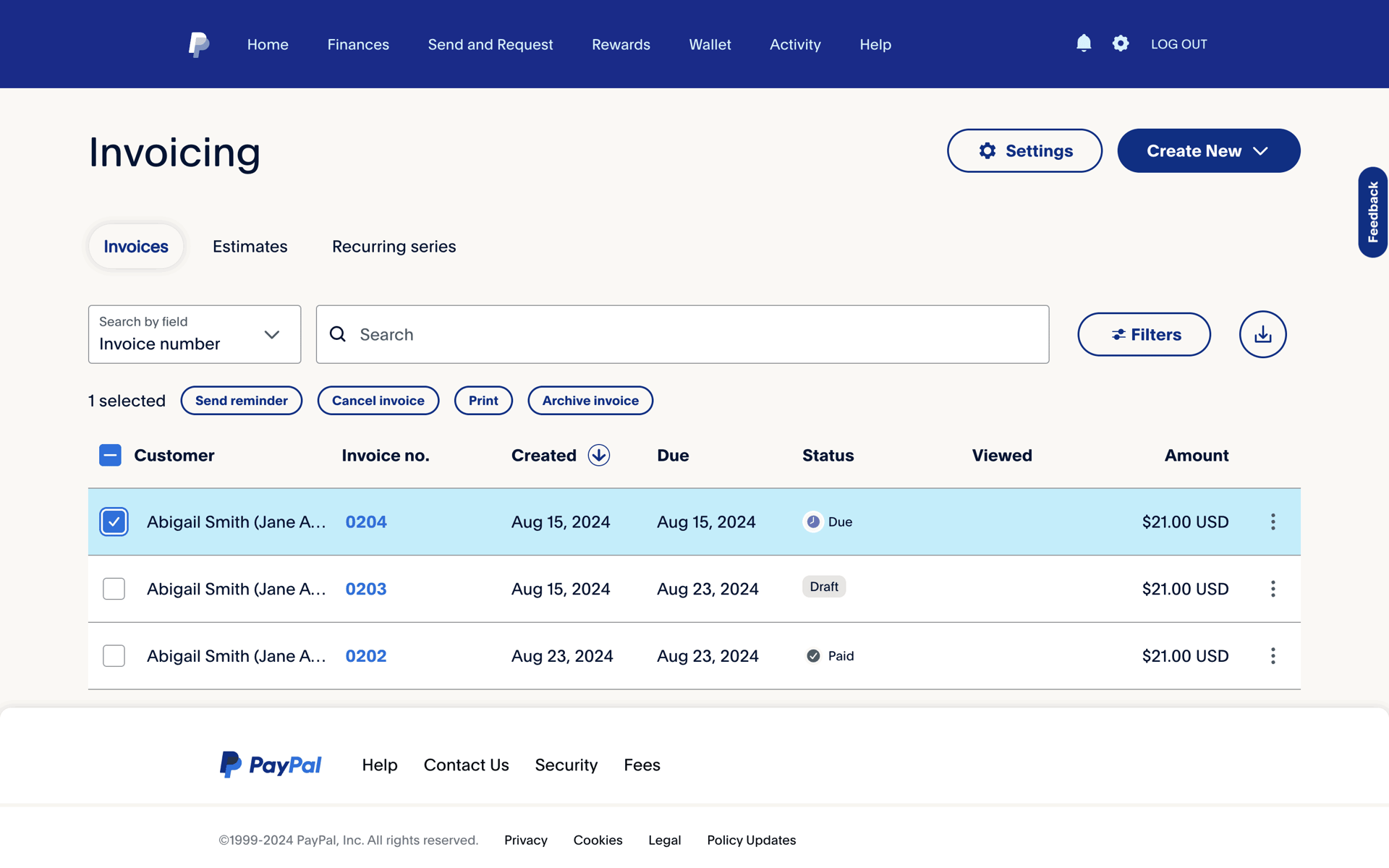Toggle Created column sort arrow
Screen dimensions: 1389x868
coord(598,455)
